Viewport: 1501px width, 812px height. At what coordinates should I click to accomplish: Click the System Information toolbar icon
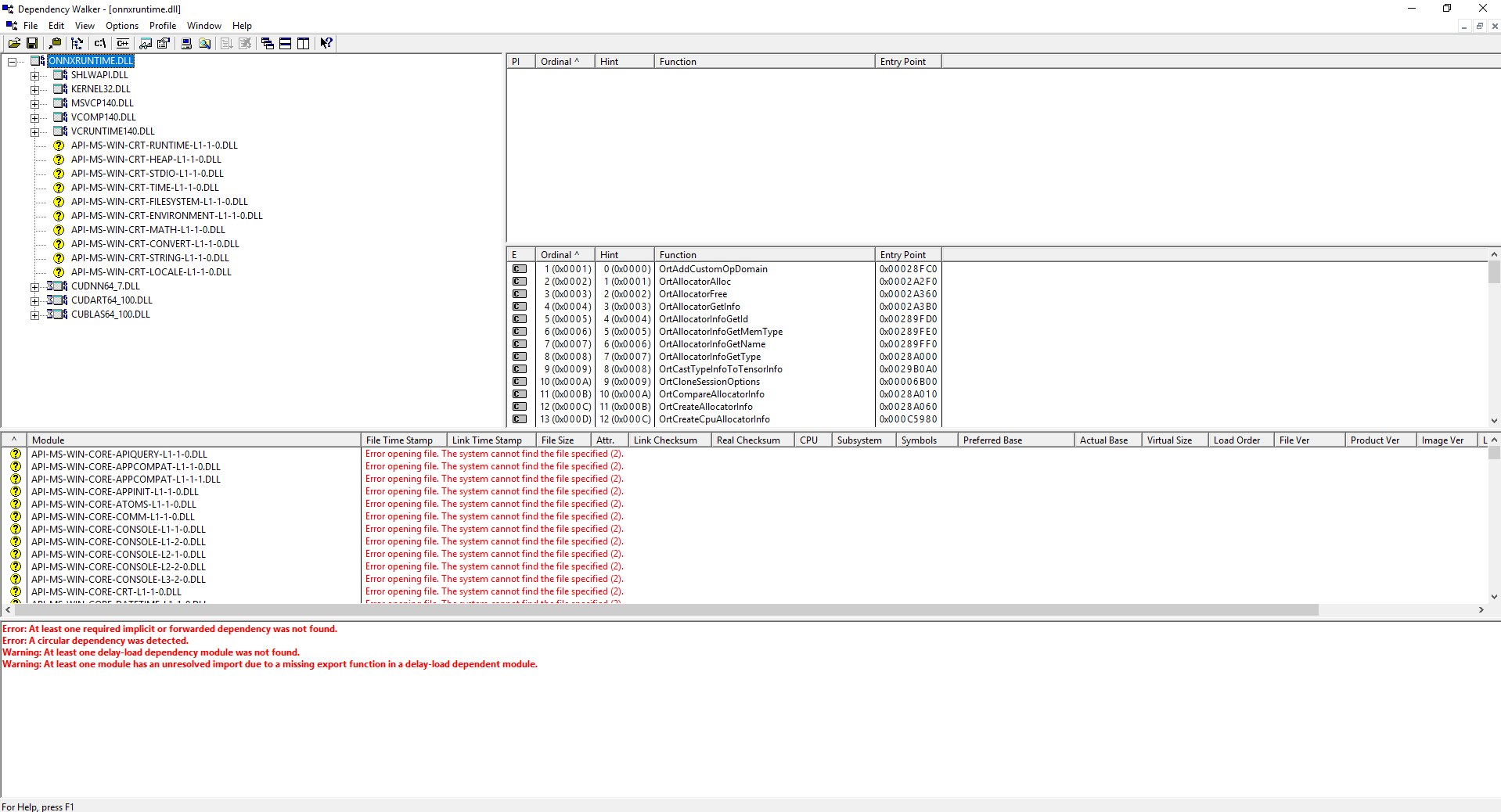(186, 43)
